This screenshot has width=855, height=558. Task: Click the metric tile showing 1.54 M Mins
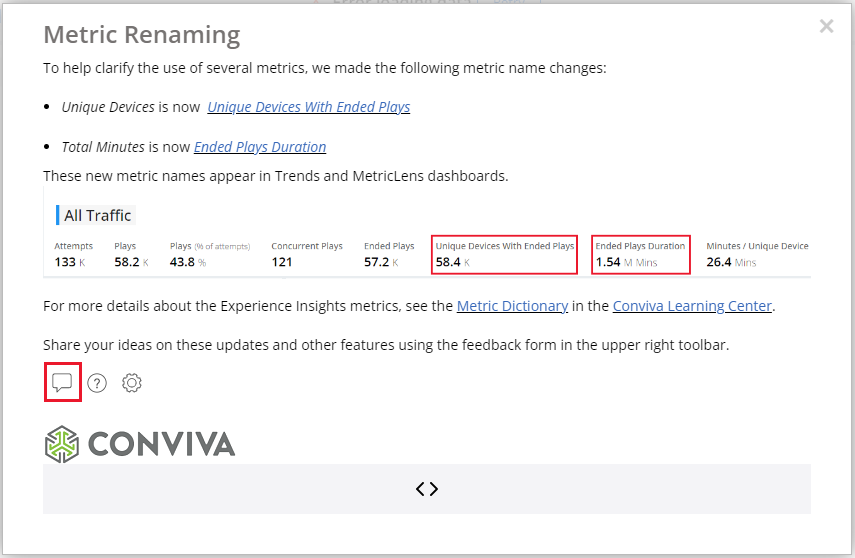pos(640,255)
